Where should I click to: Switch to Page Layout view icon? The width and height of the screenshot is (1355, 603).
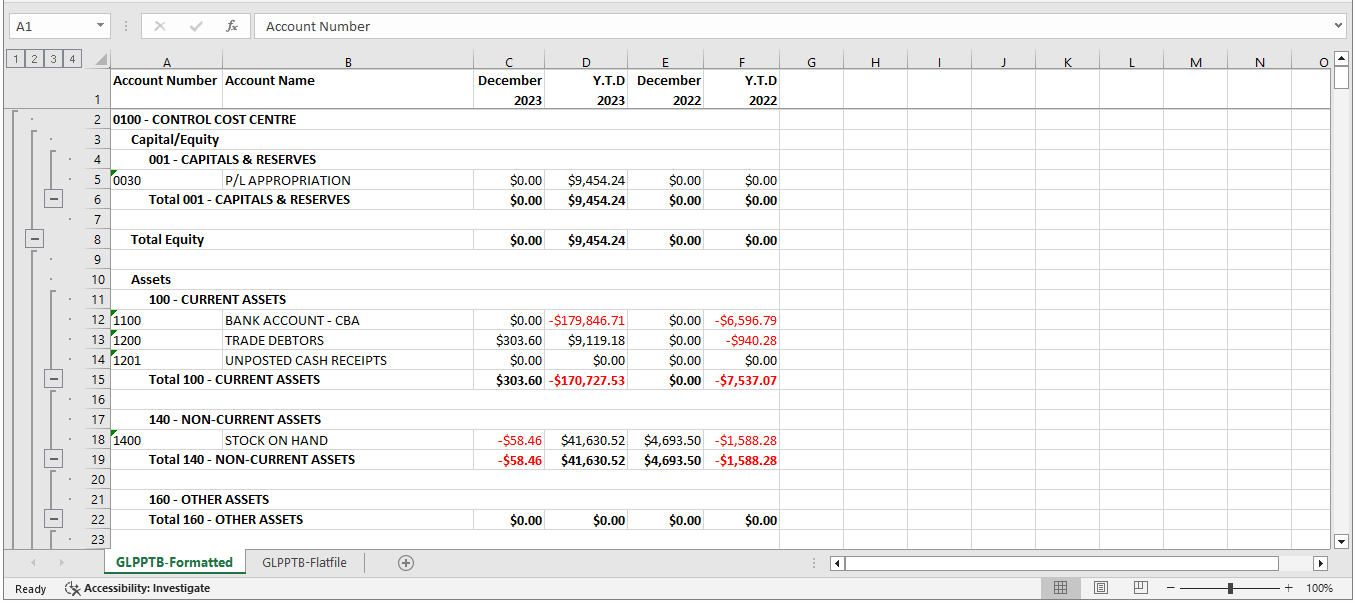pyautogui.click(x=1101, y=588)
